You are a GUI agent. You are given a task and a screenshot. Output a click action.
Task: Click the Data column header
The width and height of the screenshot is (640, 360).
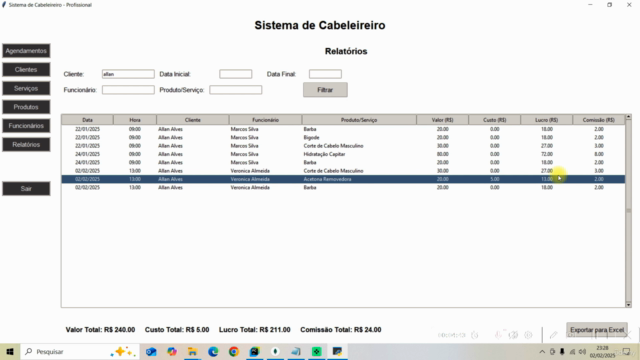(87, 120)
